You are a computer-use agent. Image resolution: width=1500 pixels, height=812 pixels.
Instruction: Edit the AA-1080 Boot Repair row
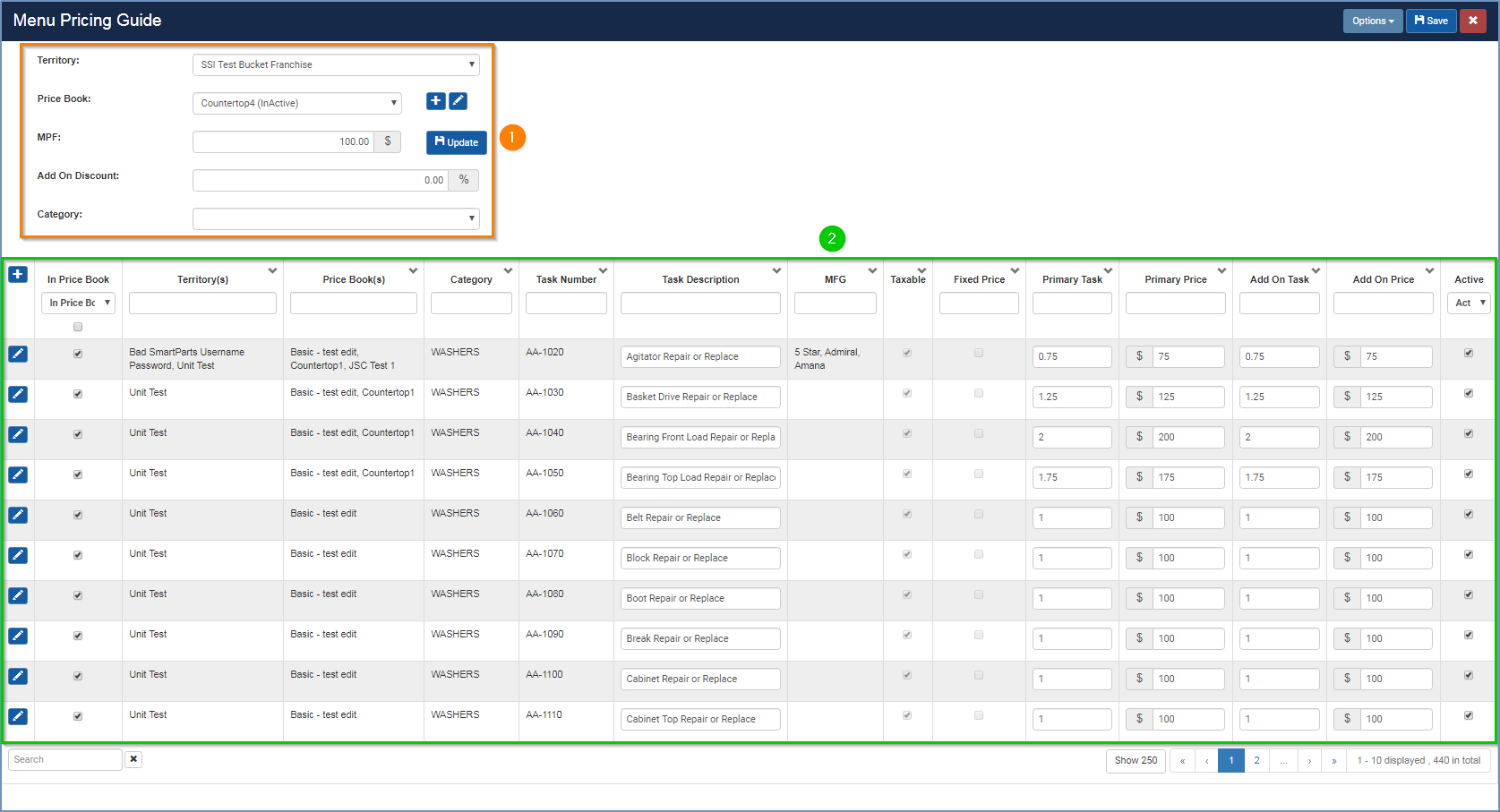pos(18,595)
